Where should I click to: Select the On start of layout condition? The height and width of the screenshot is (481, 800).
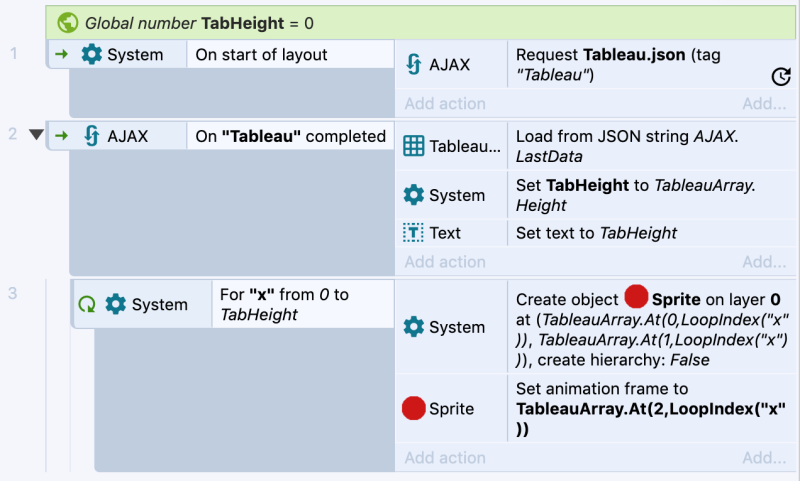point(261,55)
